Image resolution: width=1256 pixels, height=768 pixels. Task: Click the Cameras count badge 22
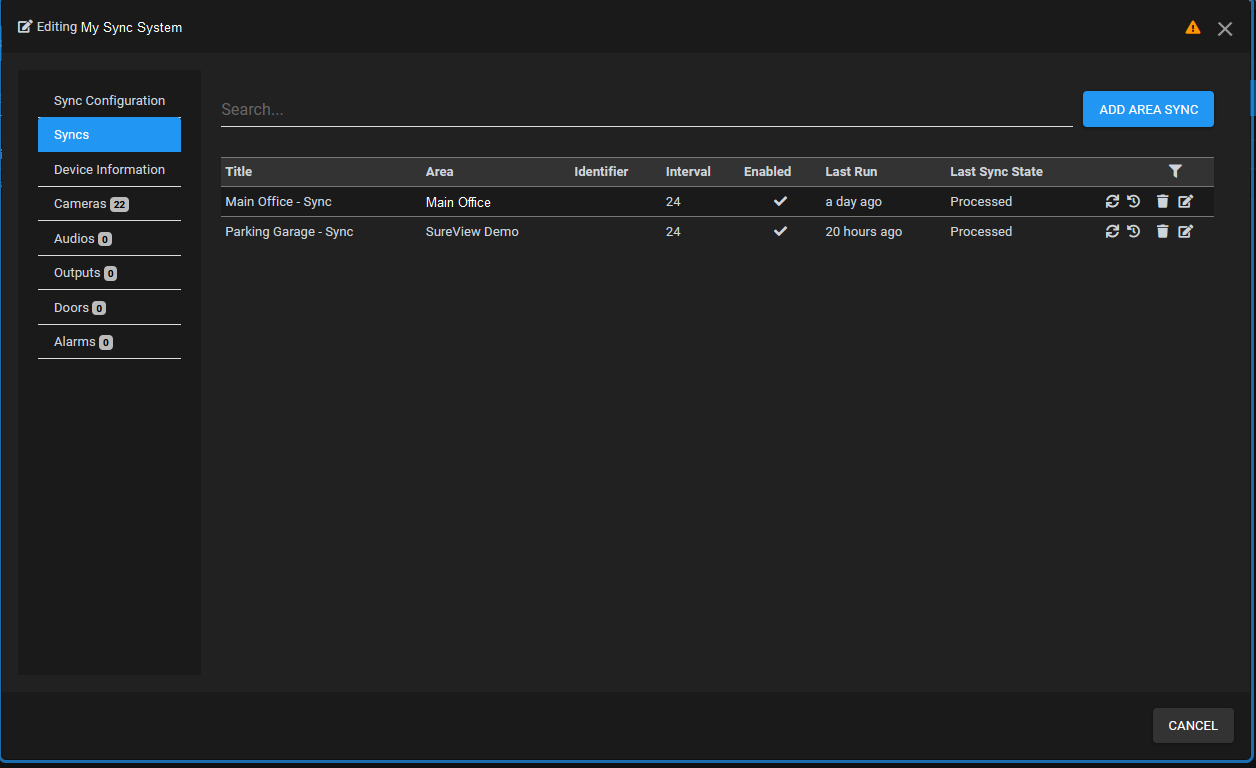click(119, 205)
